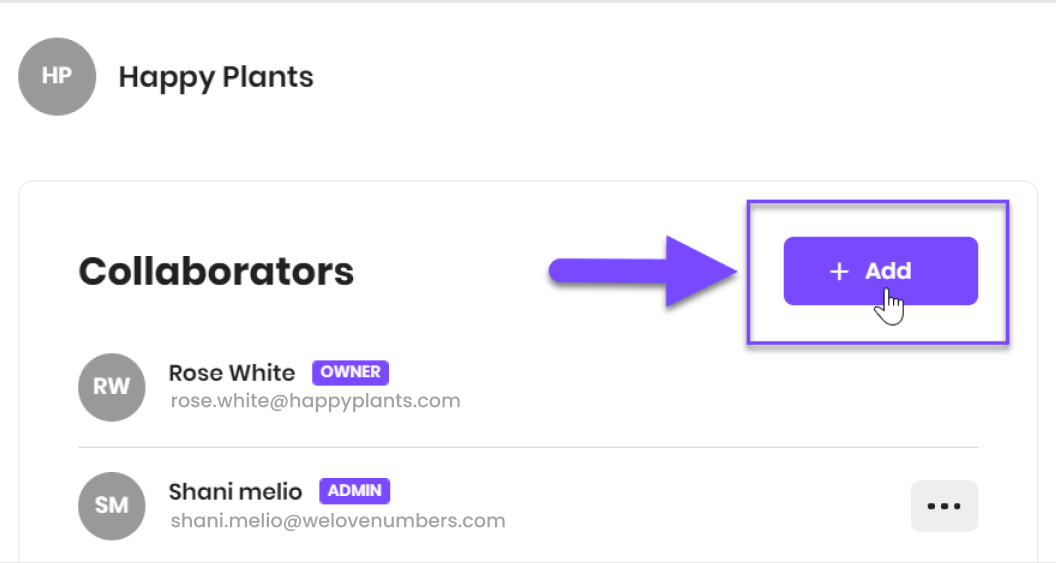This screenshot has height=563, width=1056.
Task: Click the purple arrow pointing to Add
Action: pyautogui.click(x=642, y=271)
